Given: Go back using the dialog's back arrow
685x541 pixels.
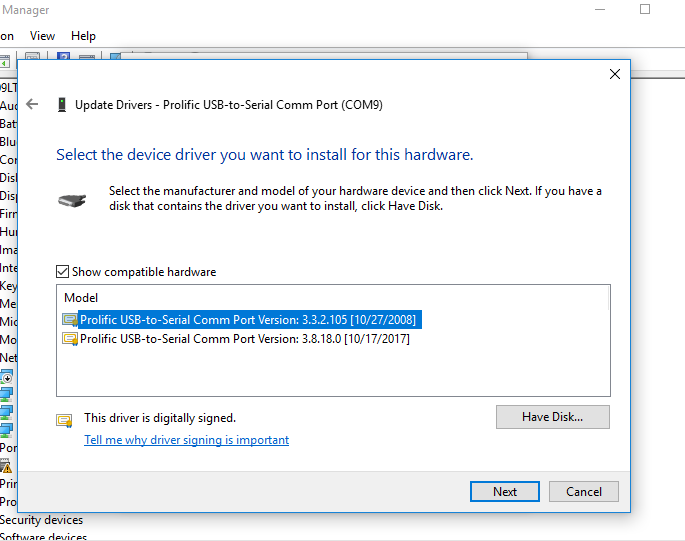Looking at the screenshot, I should (x=32, y=104).
